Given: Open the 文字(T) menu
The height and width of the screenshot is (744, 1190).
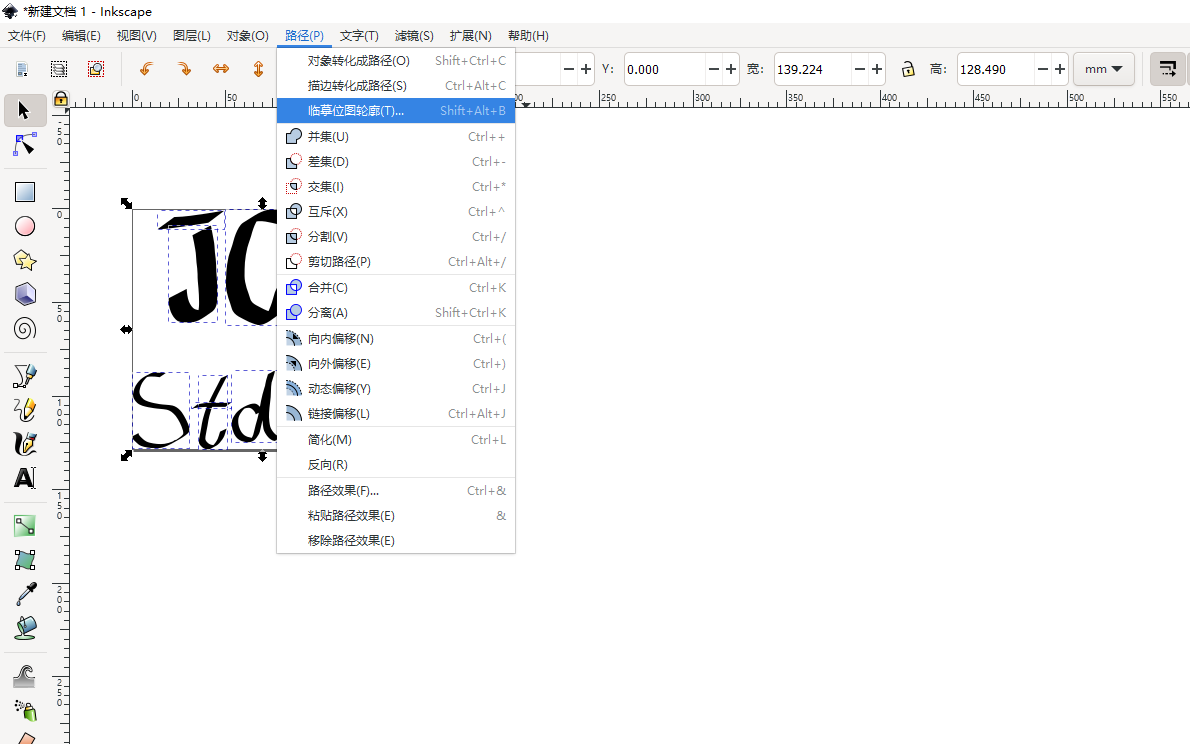Looking at the screenshot, I should (x=359, y=36).
